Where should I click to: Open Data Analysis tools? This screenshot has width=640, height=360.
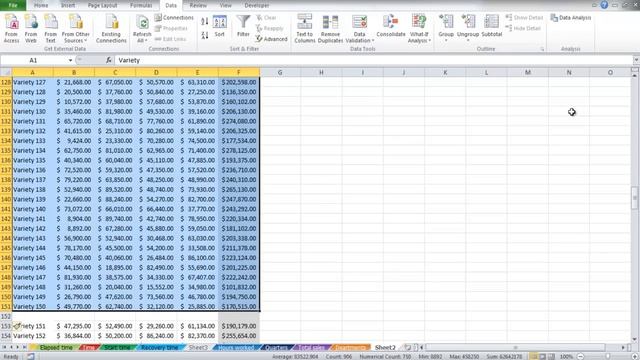(x=571, y=18)
